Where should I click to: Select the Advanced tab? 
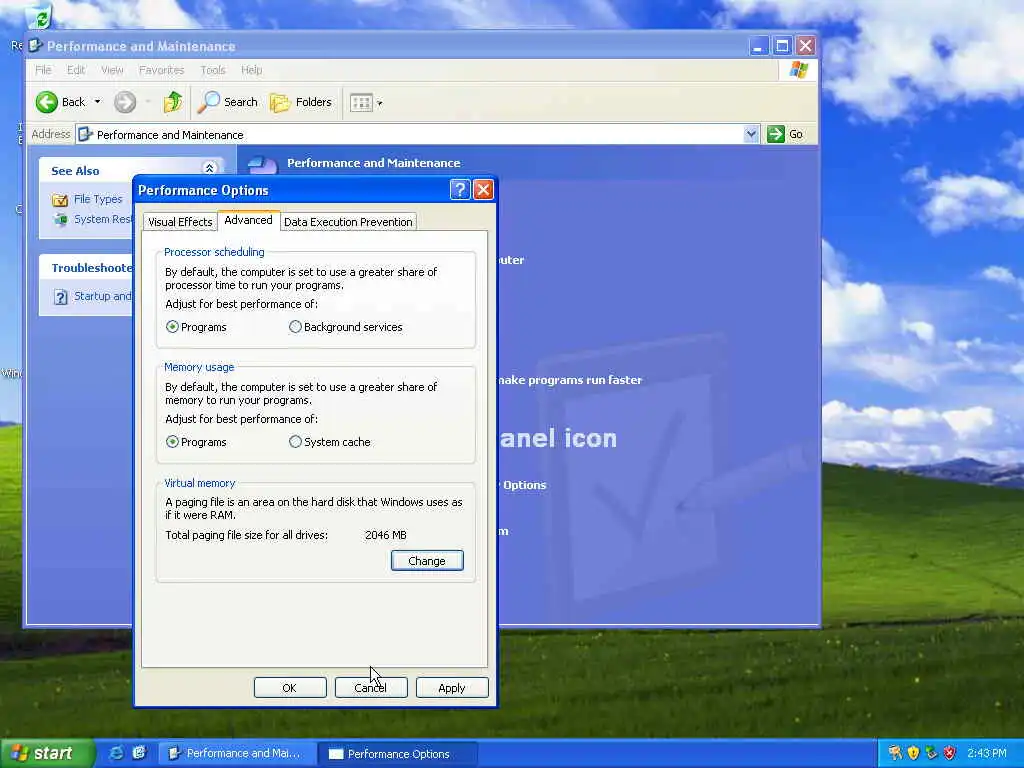coord(248,220)
